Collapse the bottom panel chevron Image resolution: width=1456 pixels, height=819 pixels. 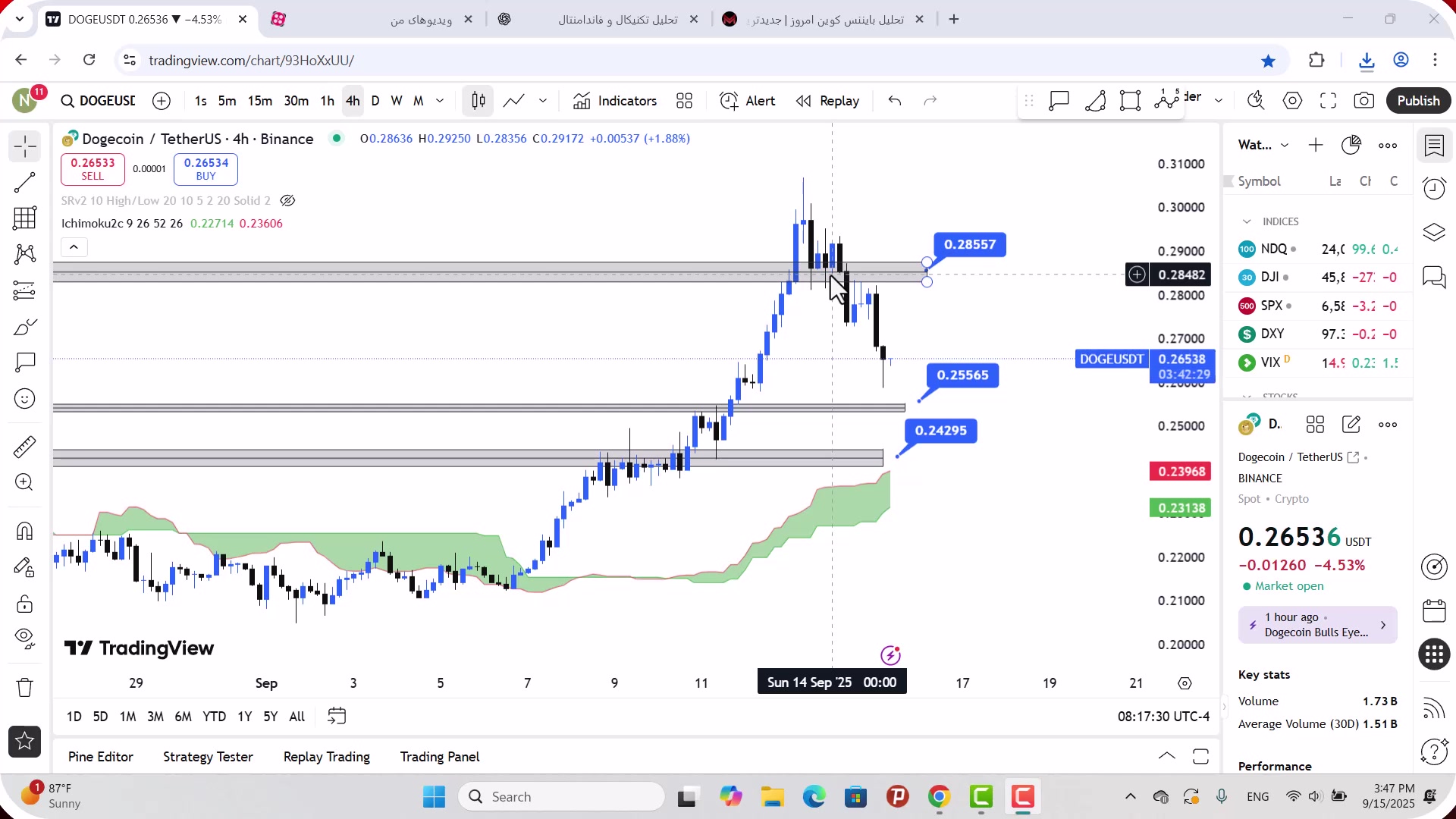(x=1167, y=757)
